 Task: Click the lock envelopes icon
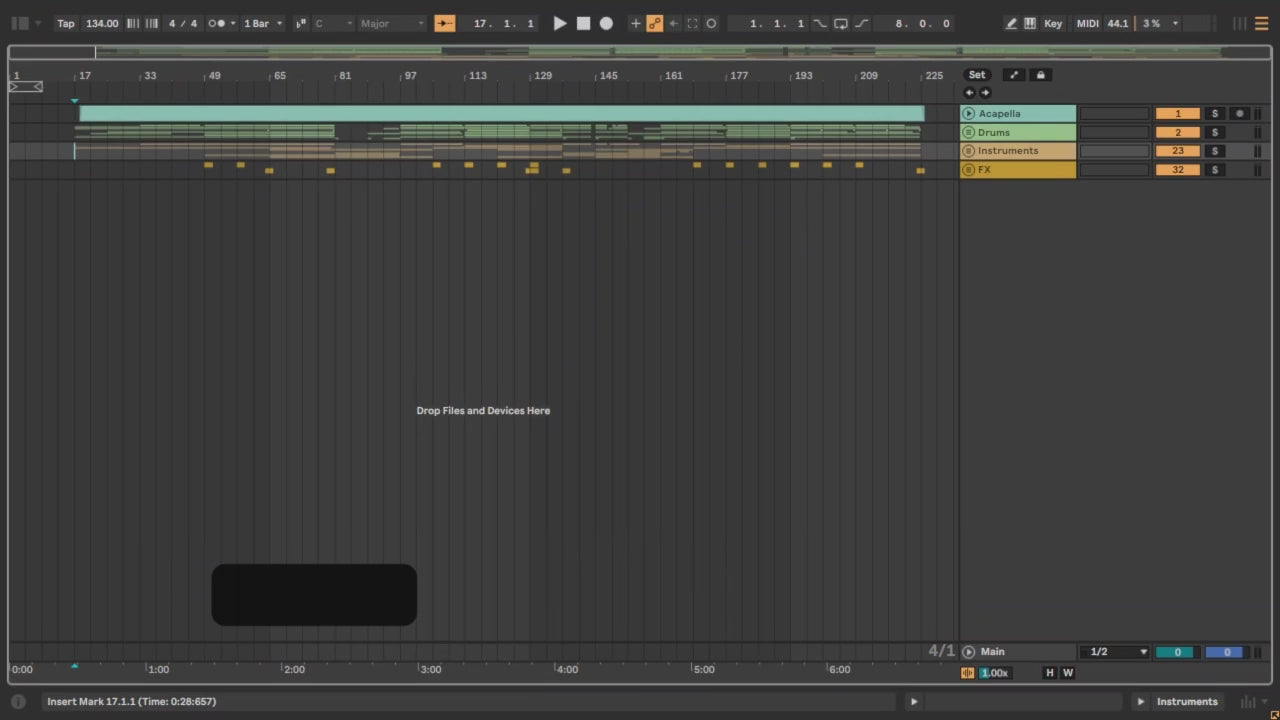click(1040, 75)
